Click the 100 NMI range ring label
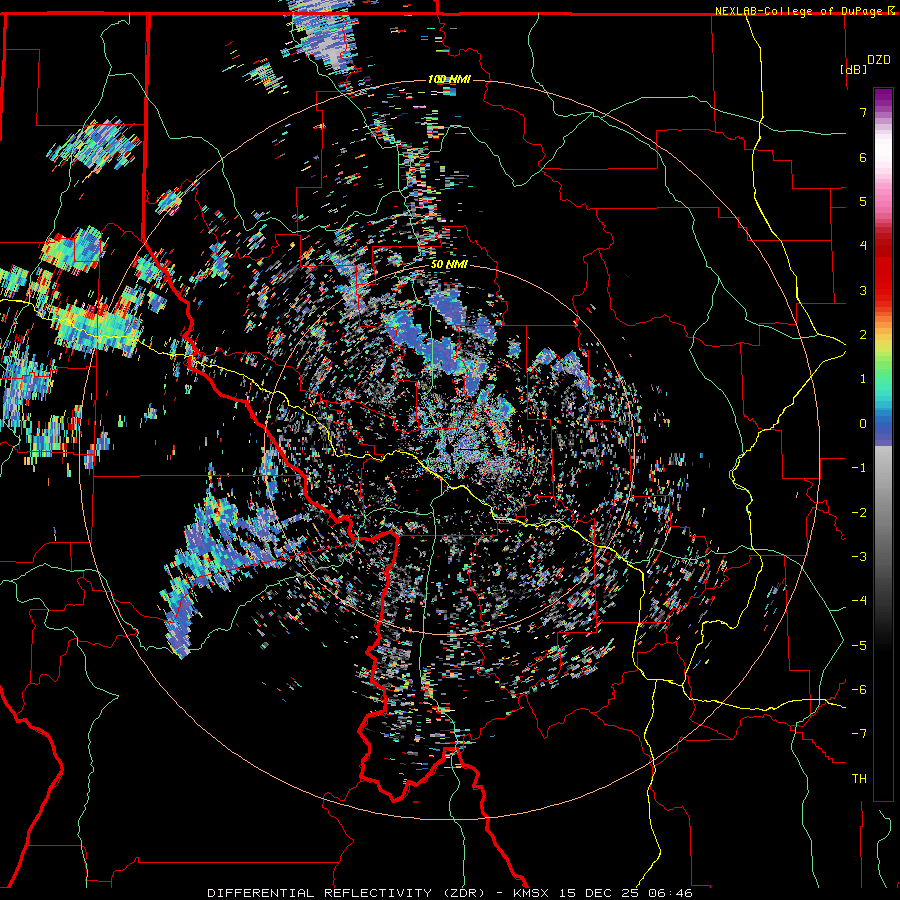The image size is (900, 900). 449,79
